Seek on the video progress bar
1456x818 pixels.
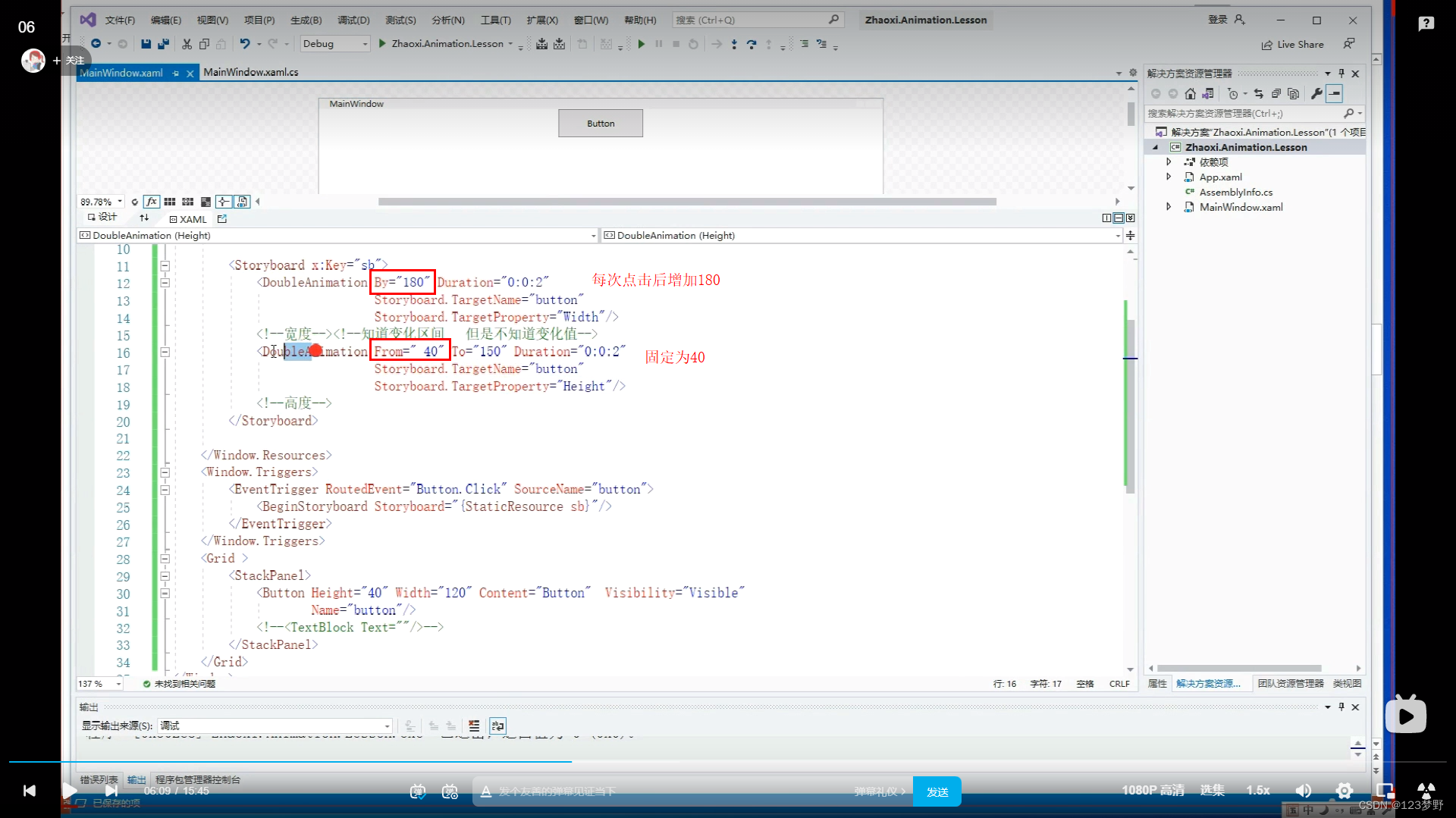click(x=728, y=761)
